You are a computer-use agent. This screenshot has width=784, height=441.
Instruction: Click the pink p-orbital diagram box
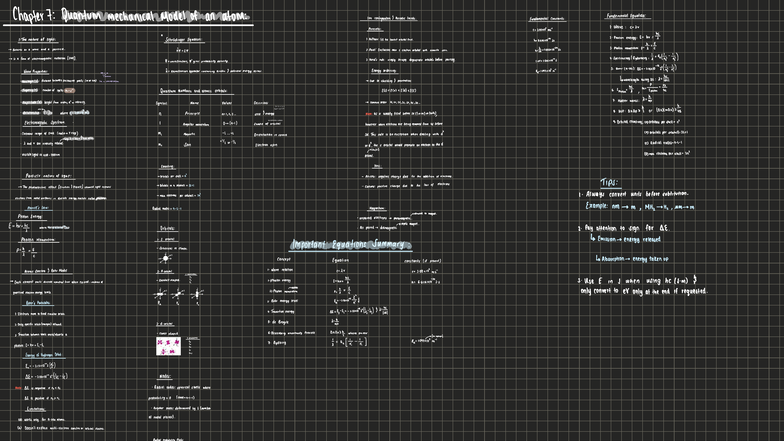[x=166, y=346]
